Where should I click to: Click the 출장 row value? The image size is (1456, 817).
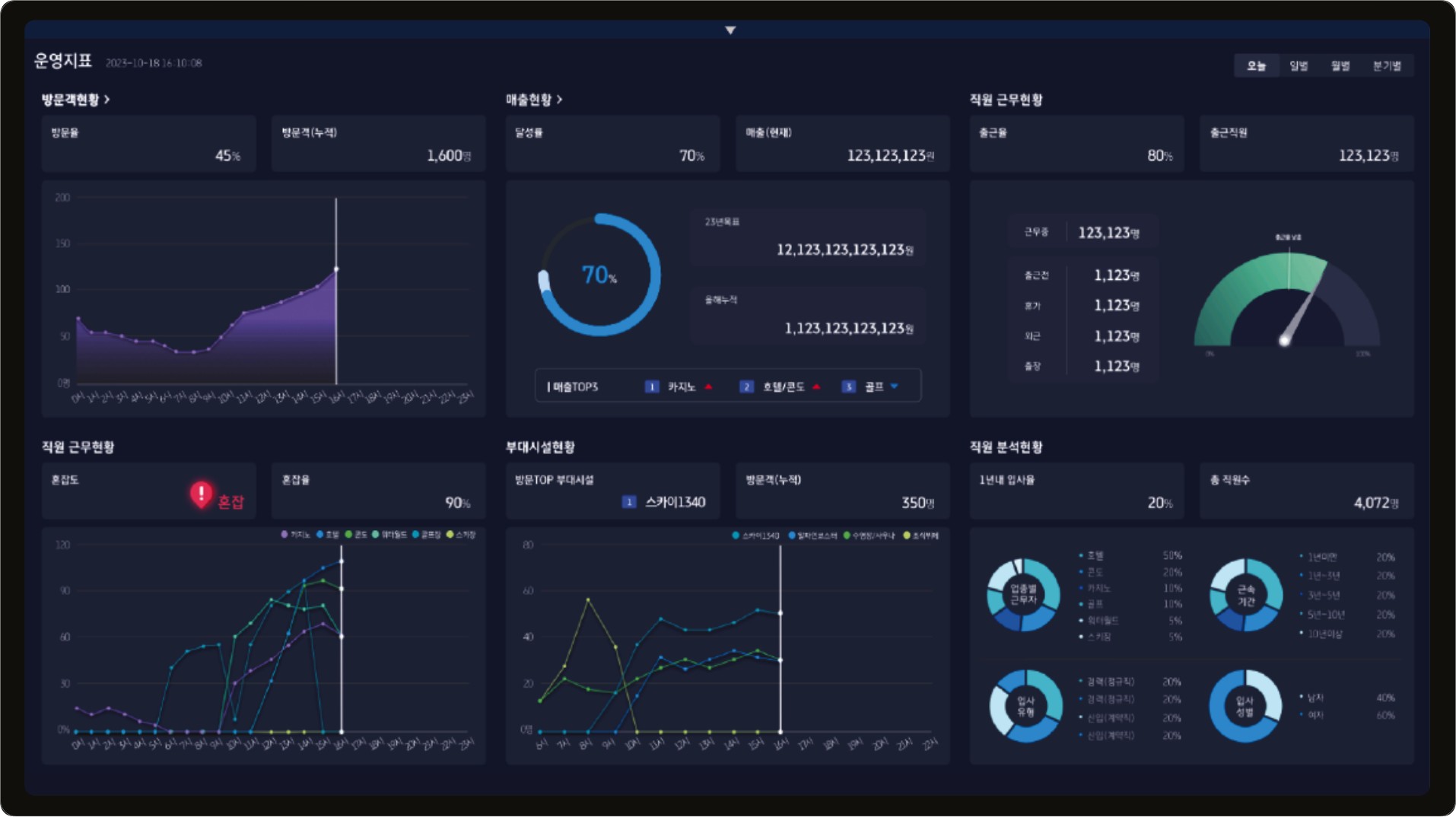pyautogui.click(x=1117, y=366)
